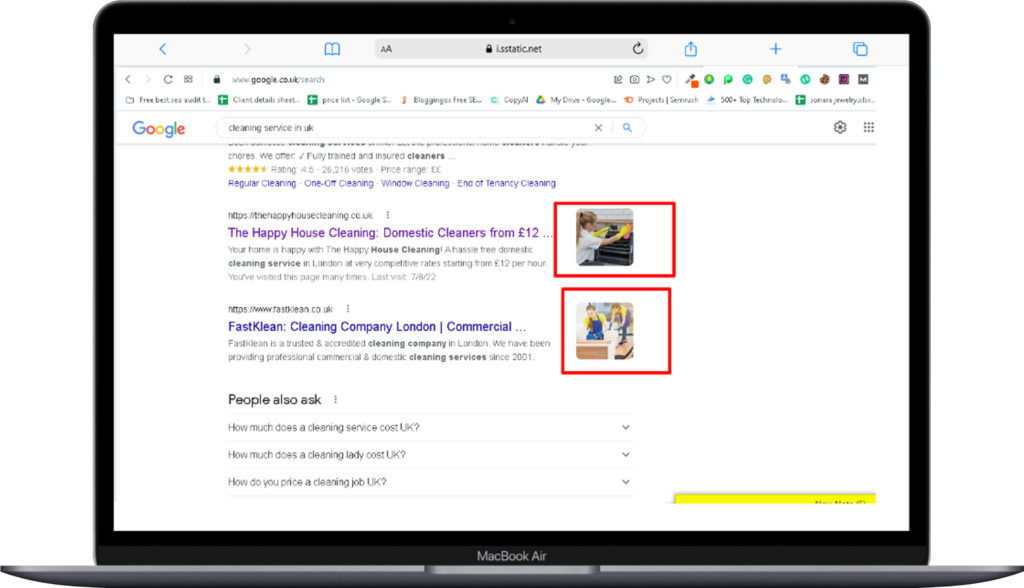
Task: Click the 'End of Tenancy Cleaning' sitelink
Action: (506, 184)
